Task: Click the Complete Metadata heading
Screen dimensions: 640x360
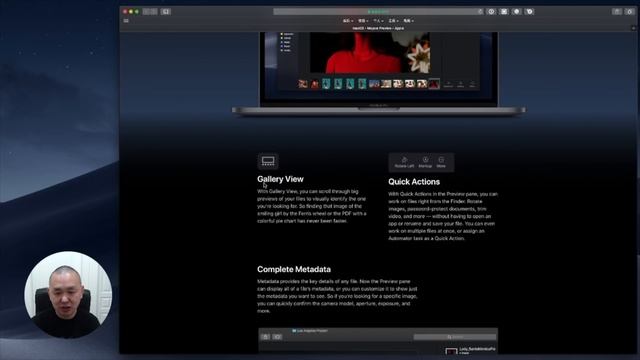Action: pos(294,269)
